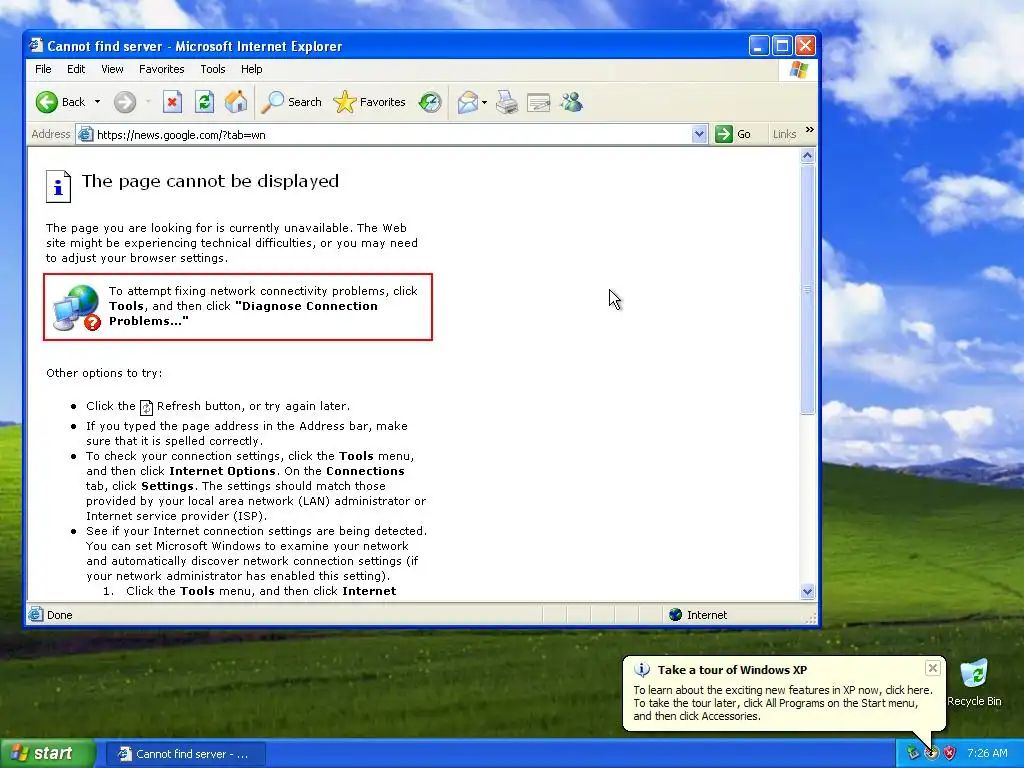Open the Search pane from the toolbar
This screenshot has height=768, width=1024.
pos(291,102)
